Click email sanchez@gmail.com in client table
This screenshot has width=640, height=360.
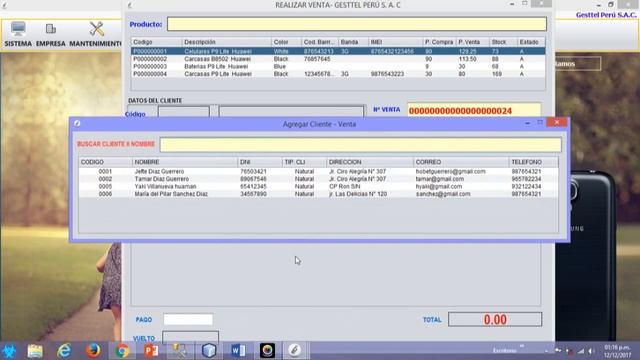point(443,194)
